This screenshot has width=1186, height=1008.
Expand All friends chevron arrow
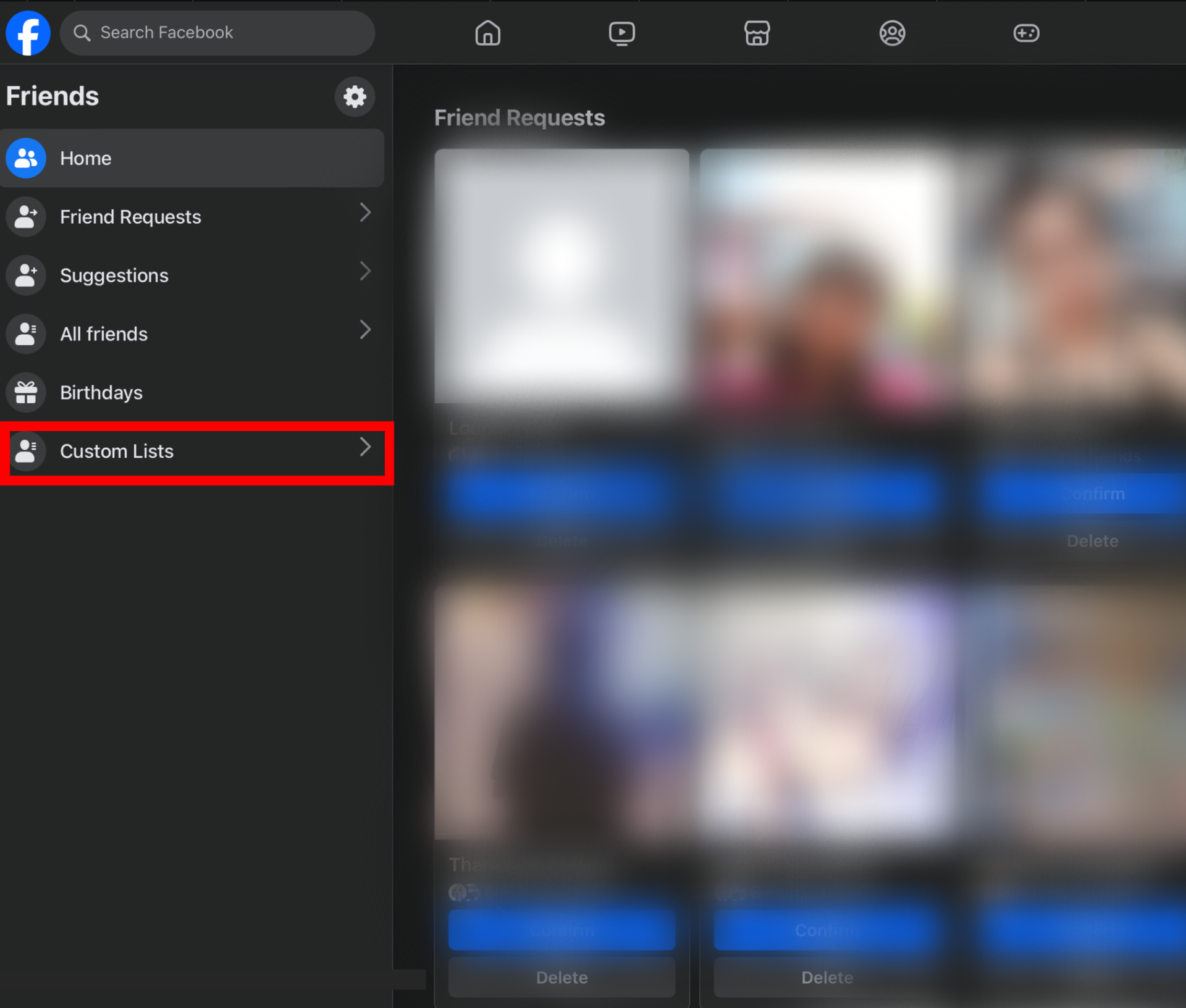365,330
